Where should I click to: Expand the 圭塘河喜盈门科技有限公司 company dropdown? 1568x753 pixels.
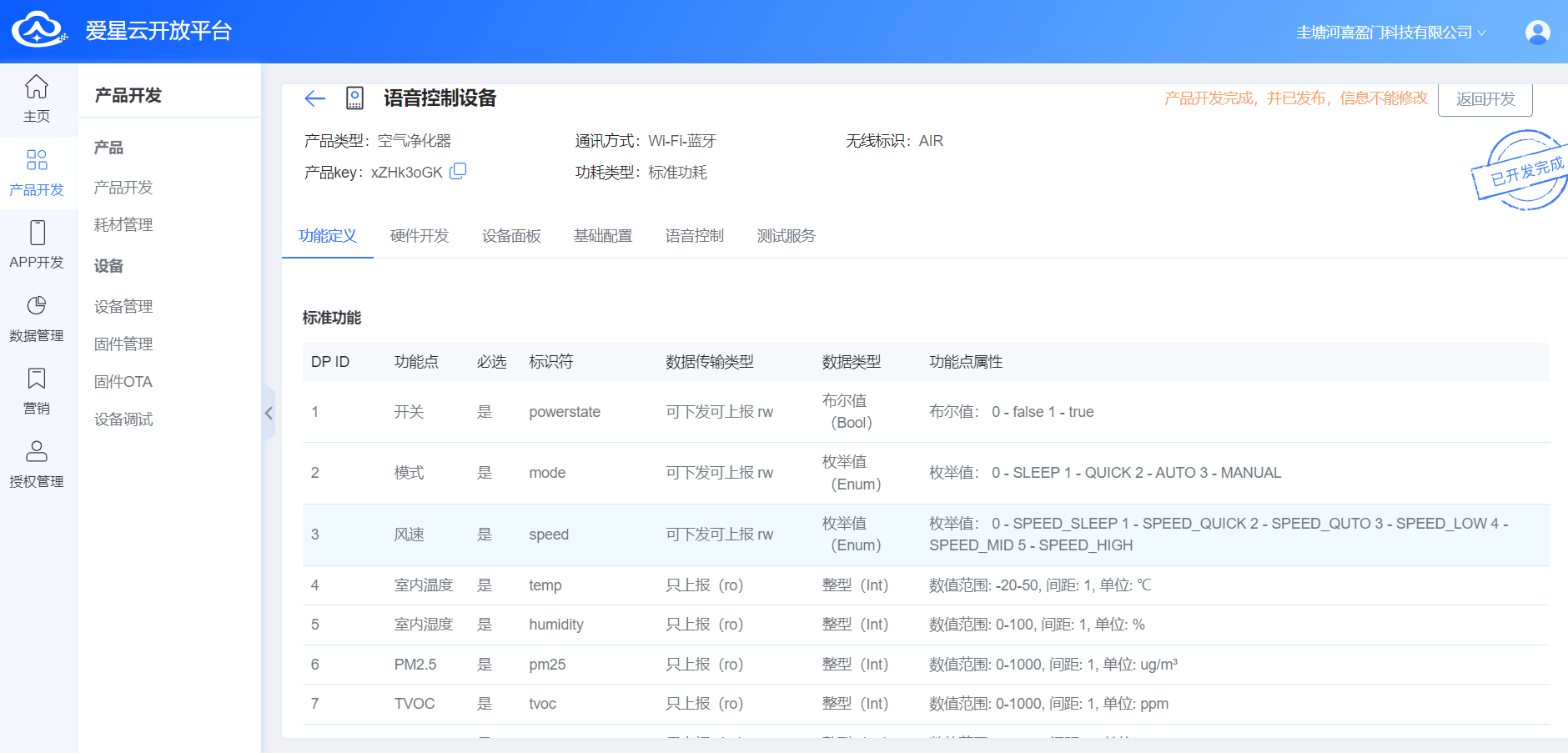[x=1390, y=33]
